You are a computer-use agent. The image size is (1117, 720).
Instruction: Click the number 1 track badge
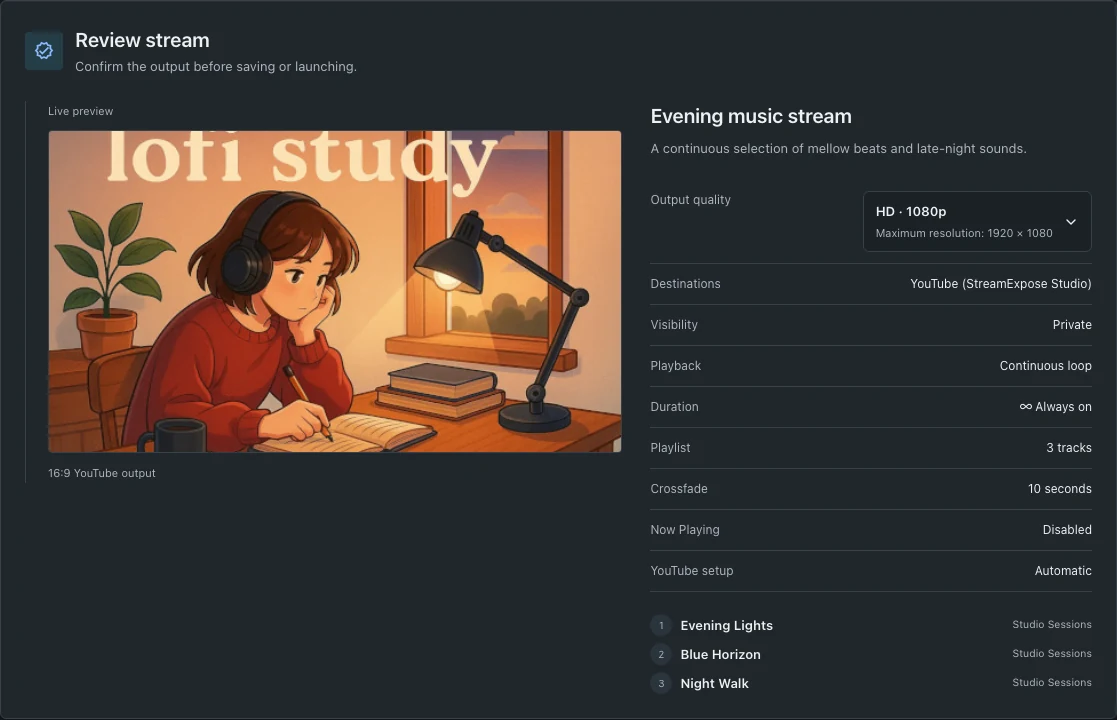point(661,625)
